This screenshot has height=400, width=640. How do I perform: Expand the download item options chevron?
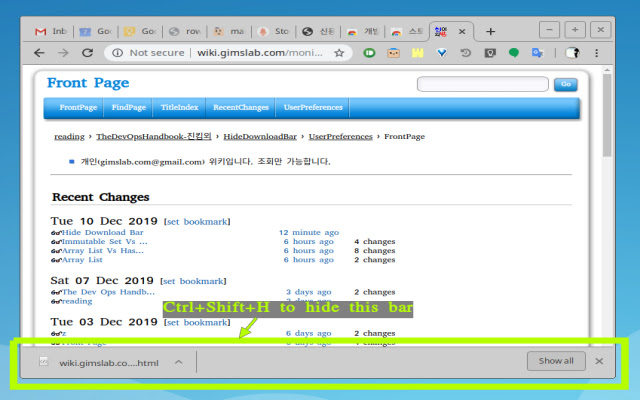[178, 362]
